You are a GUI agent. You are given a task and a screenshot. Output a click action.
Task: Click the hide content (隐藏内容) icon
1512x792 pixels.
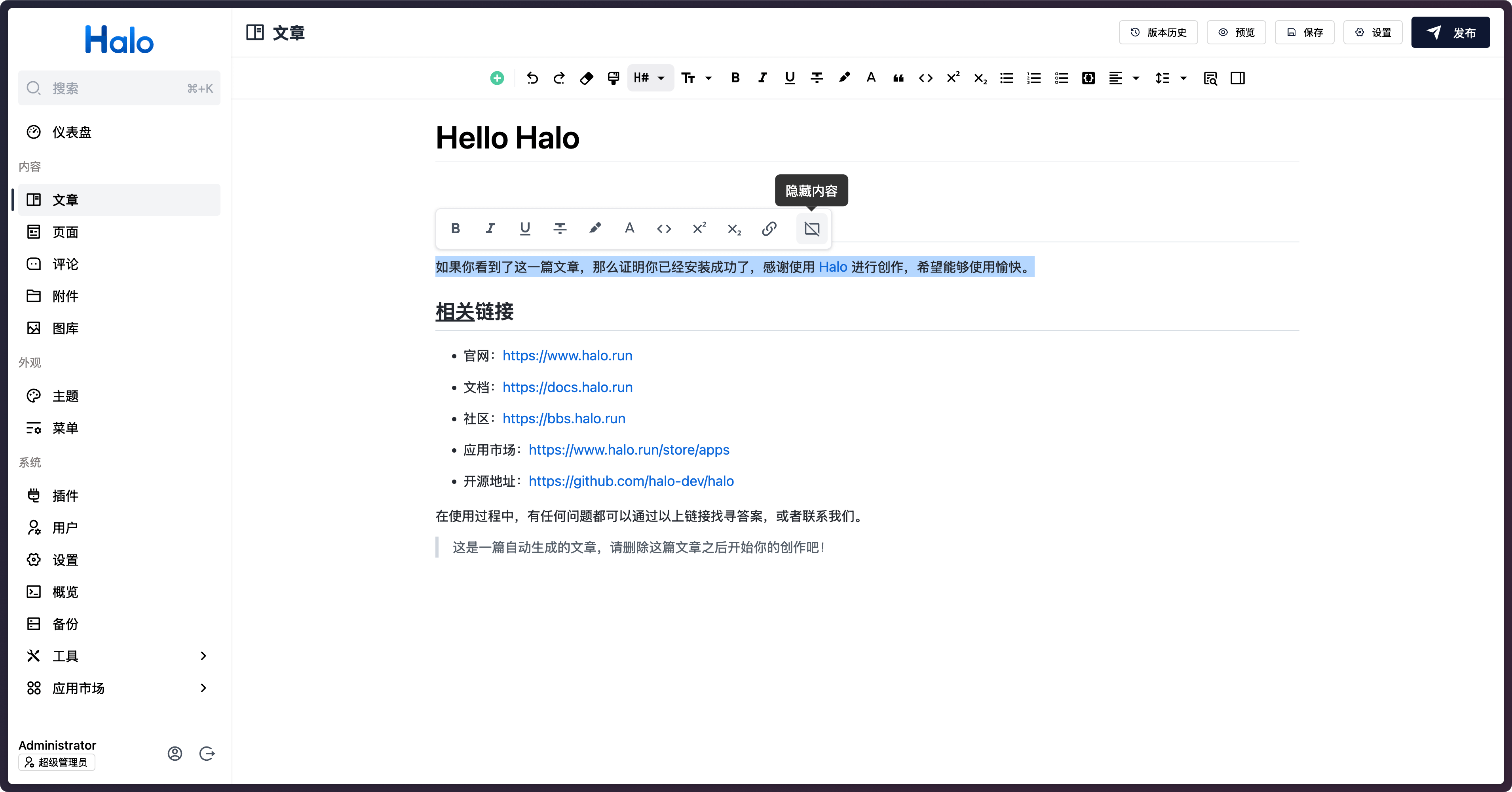812,228
